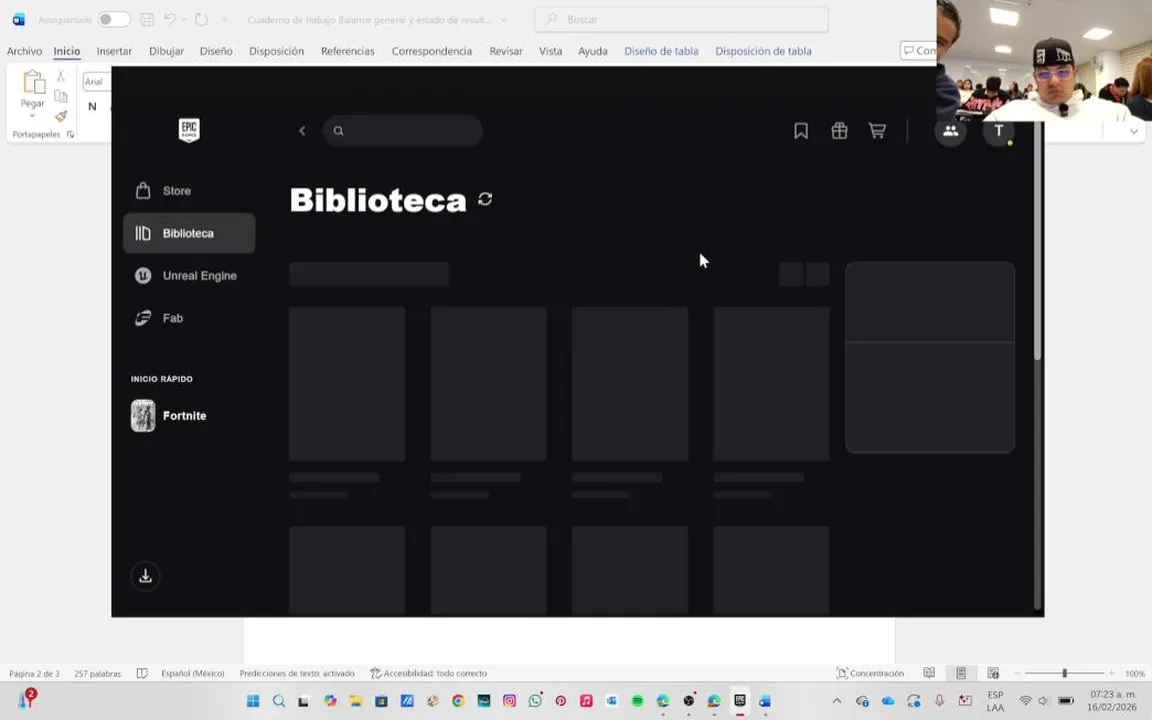The height and width of the screenshot is (720, 1152).
Task: Open the Ayuda tab
Action: tap(593, 51)
